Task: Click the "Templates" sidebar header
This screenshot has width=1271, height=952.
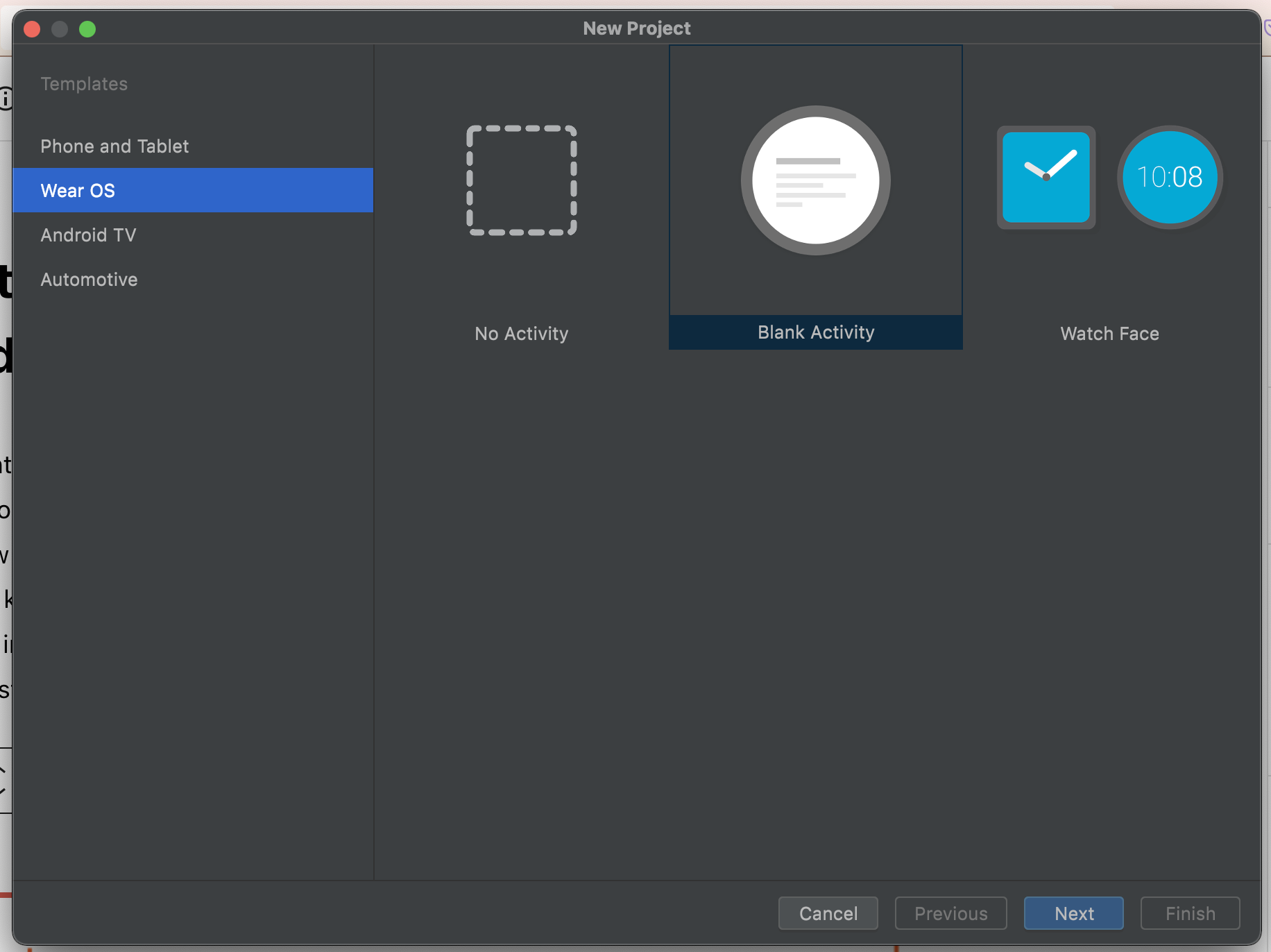Action: pos(84,84)
